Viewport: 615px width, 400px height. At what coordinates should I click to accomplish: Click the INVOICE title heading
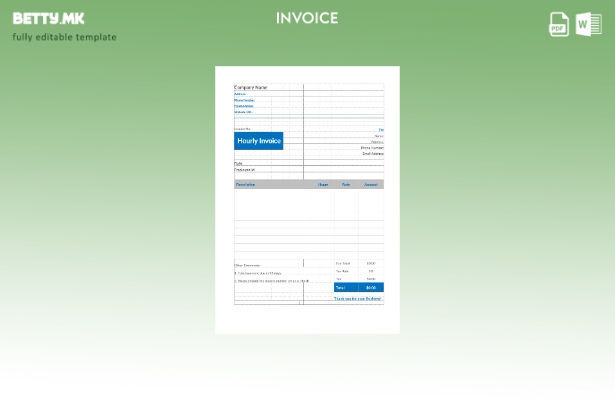(x=307, y=18)
